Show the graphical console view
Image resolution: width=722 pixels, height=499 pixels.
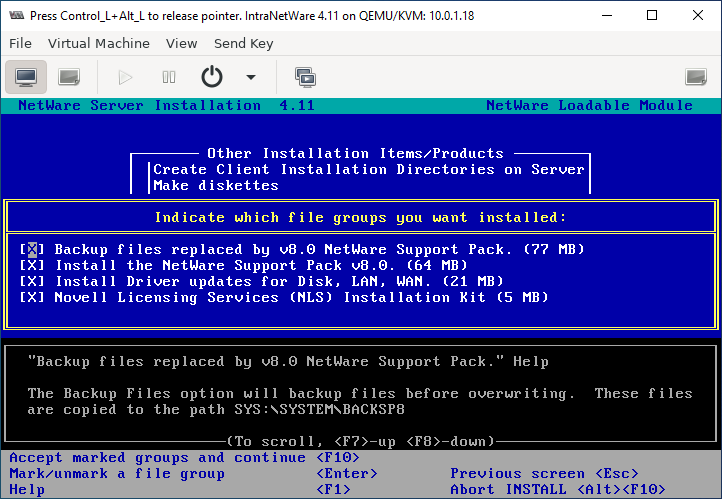pos(26,77)
